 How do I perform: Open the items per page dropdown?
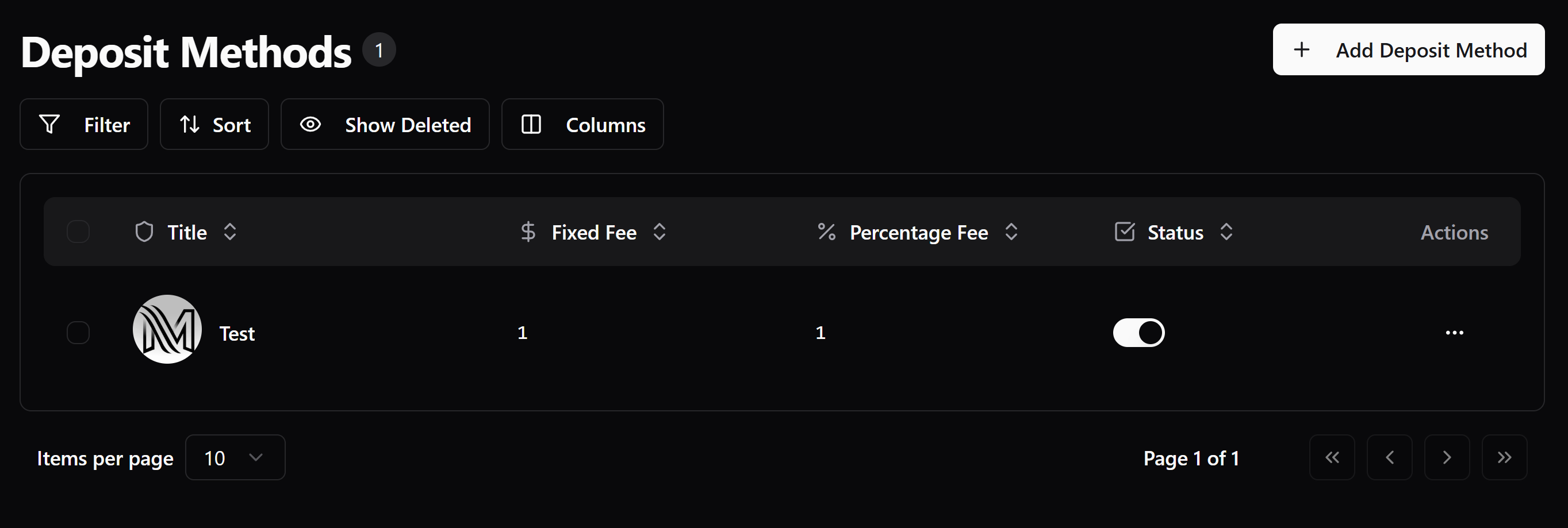tap(235, 457)
